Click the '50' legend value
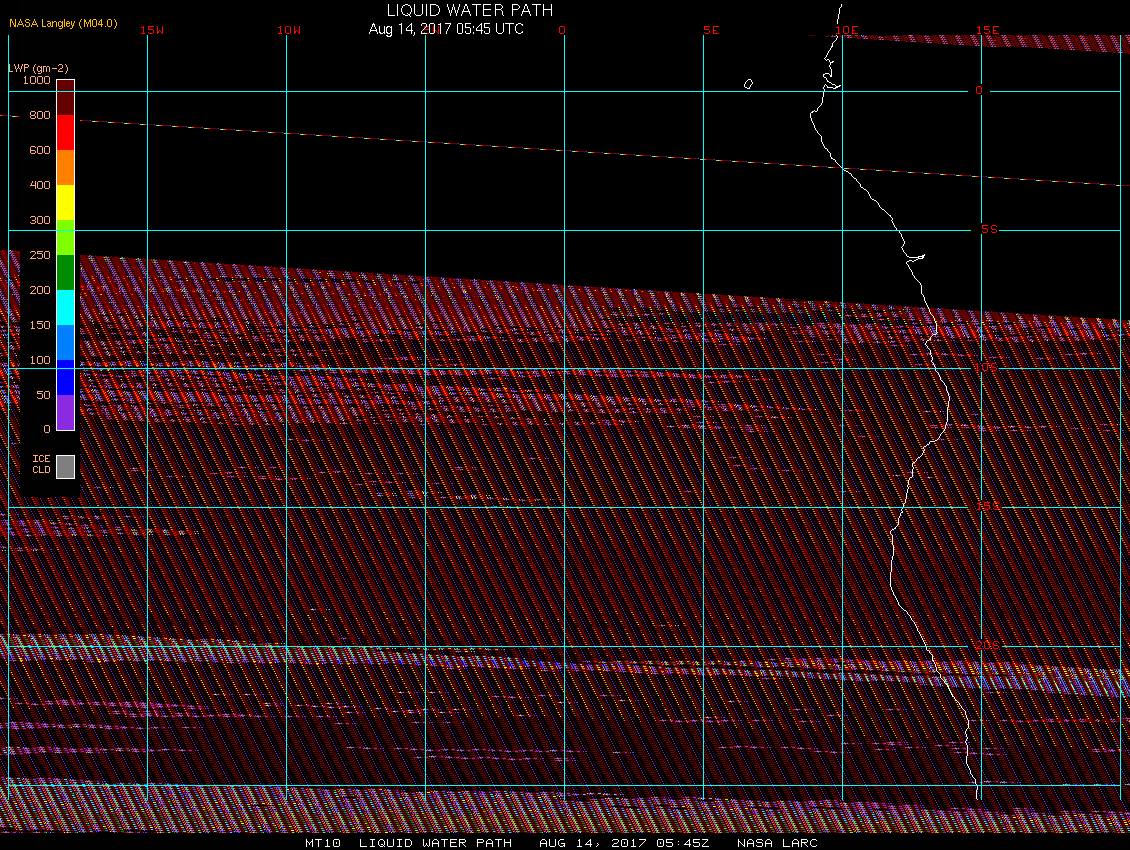Screen dimensions: 1130x850 point(43,395)
